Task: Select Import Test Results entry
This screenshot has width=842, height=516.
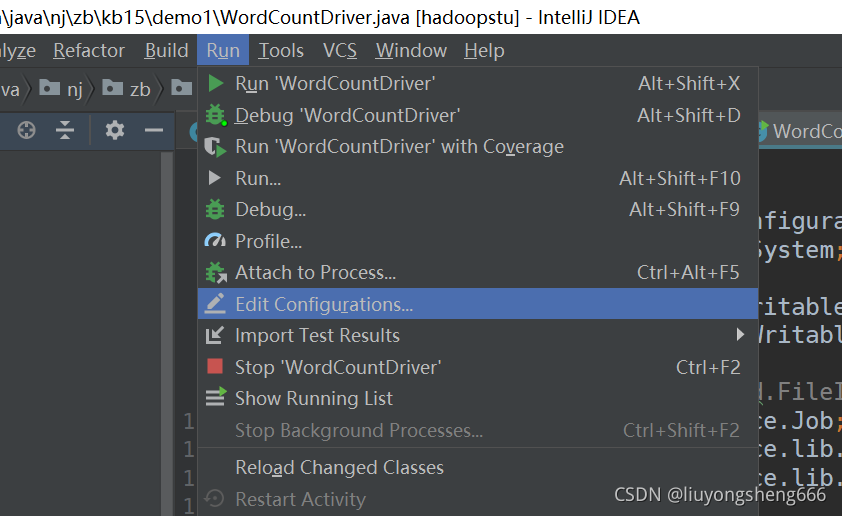Action: [478, 336]
